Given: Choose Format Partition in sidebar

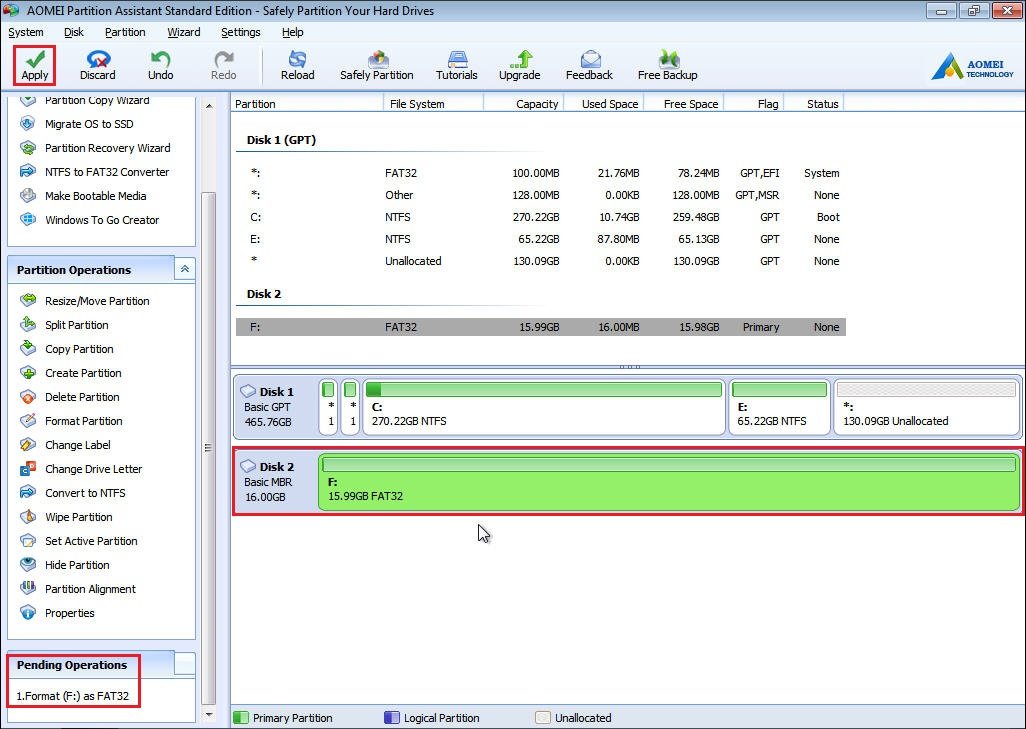Looking at the screenshot, I should pos(83,421).
